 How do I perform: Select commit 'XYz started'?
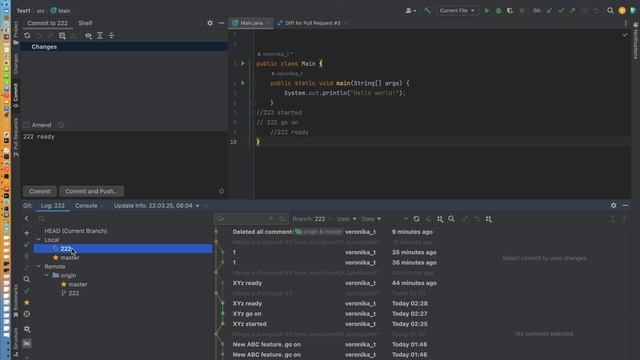pos(249,324)
